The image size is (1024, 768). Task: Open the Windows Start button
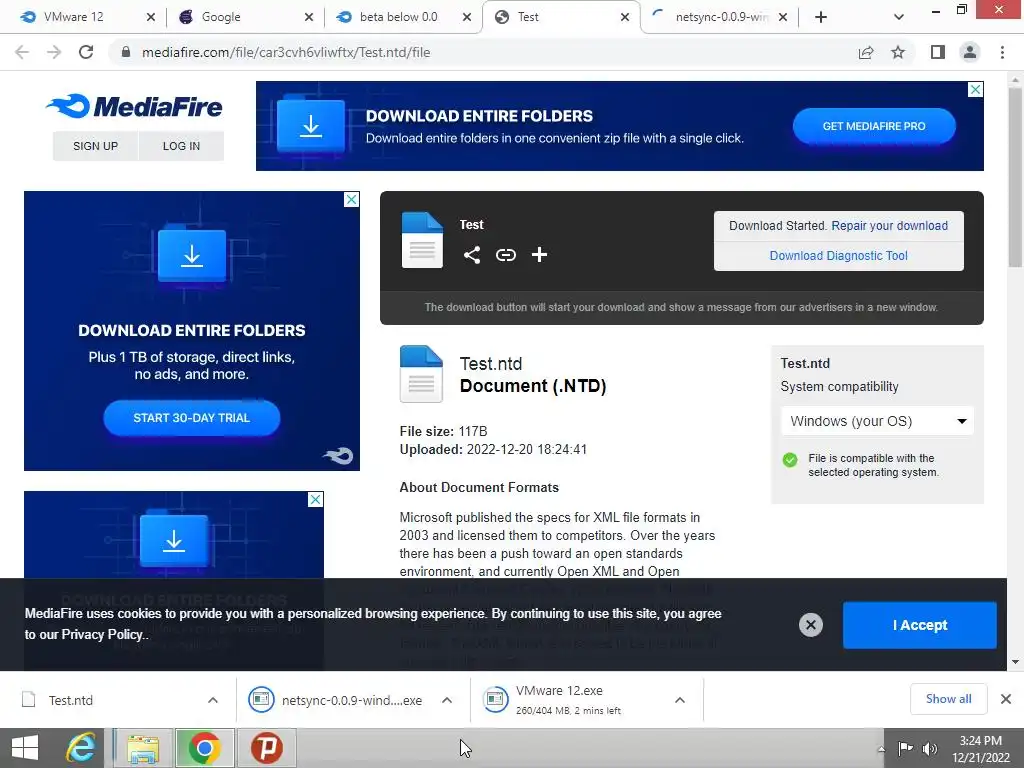25,748
